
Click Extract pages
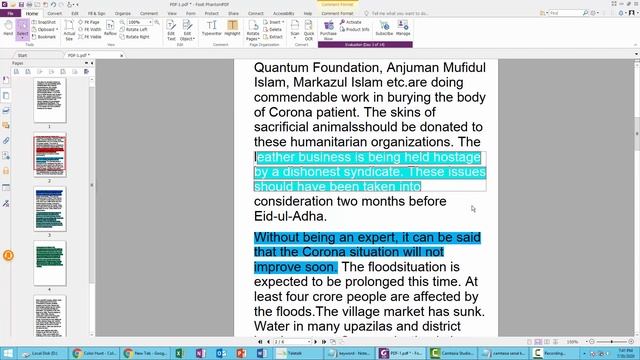pyautogui.click(x=273, y=37)
